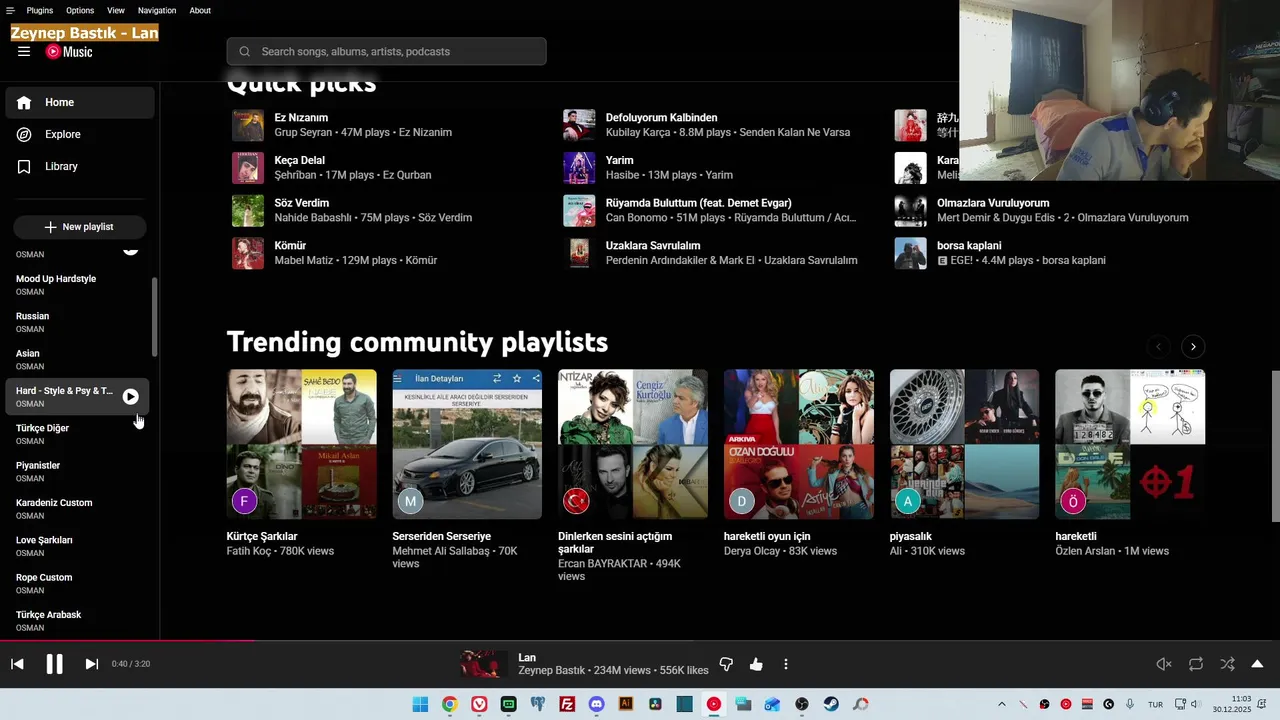
Task: Create a New playlist
Action: (80, 227)
